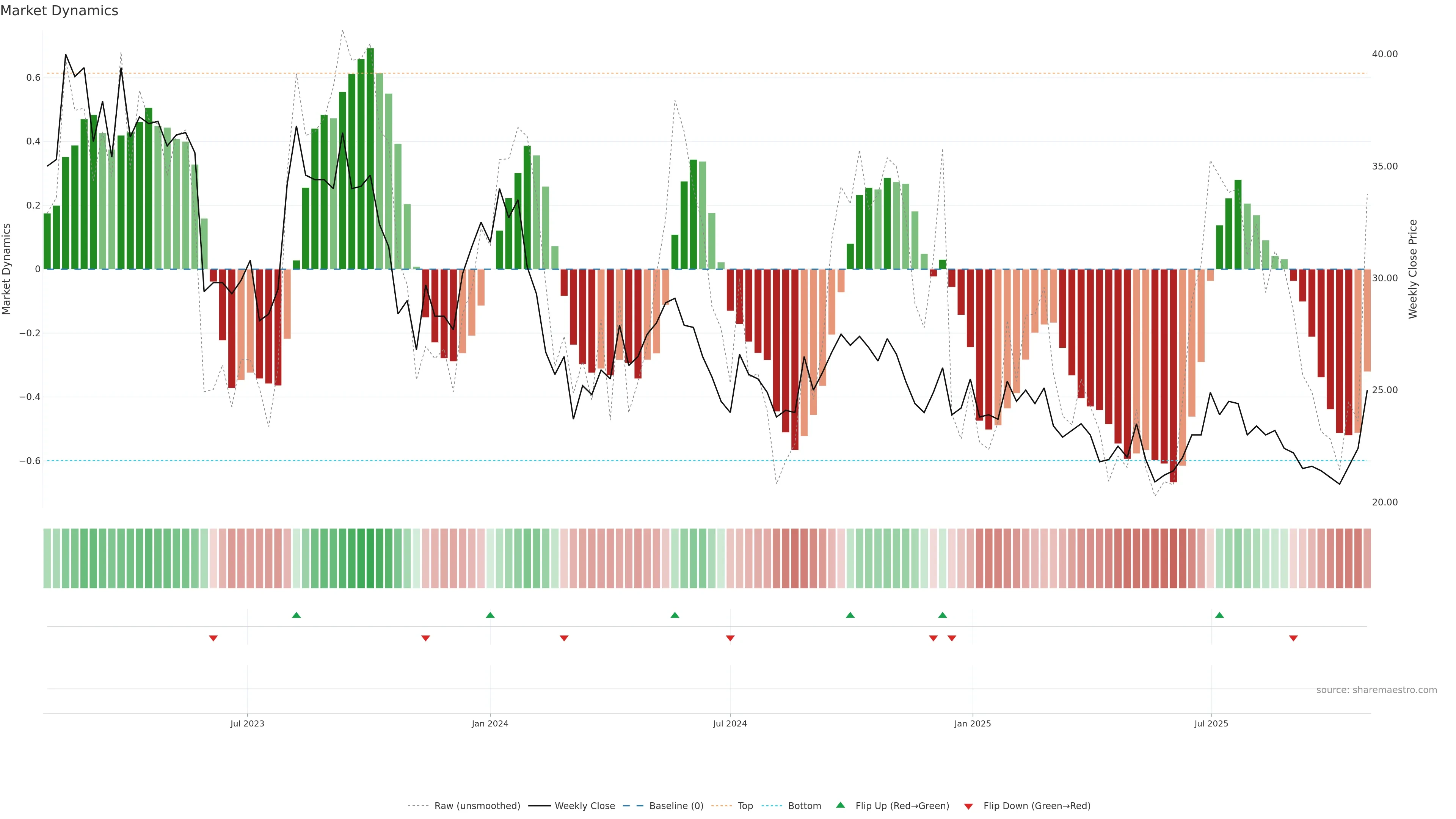Click the red flip-down triangle at Jul 2024
This screenshot has width=1456, height=819.
[730, 638]
